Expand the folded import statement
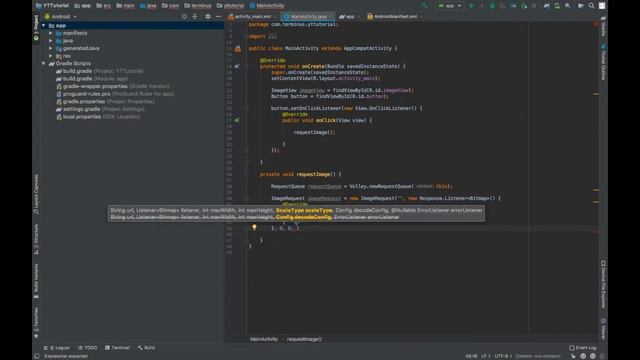 pos(272,36)
